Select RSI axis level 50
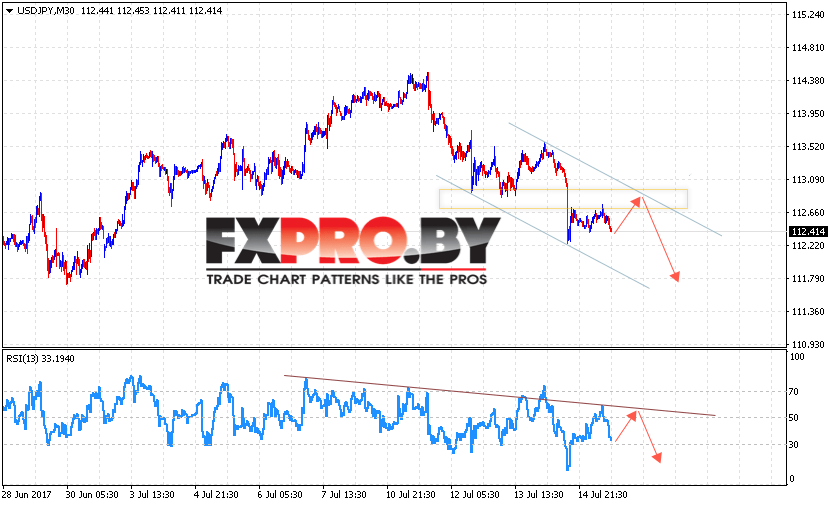Screen dimensions: 829x506 [x=794, y=418]
